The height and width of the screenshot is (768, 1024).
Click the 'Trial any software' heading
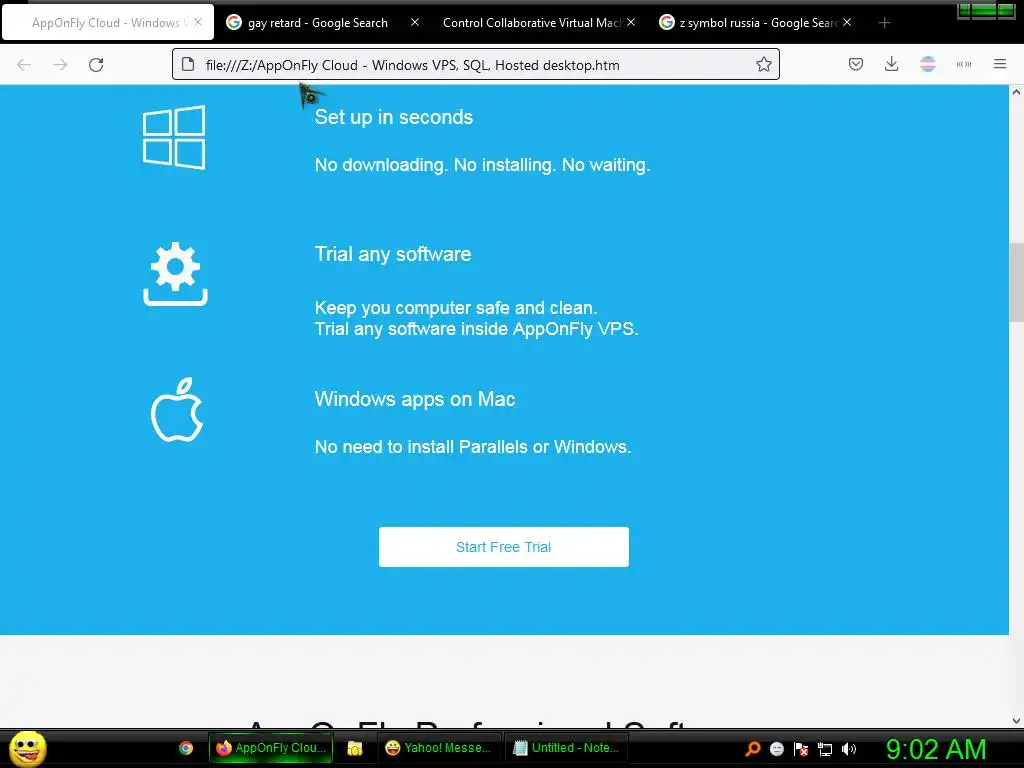[393, 254]
